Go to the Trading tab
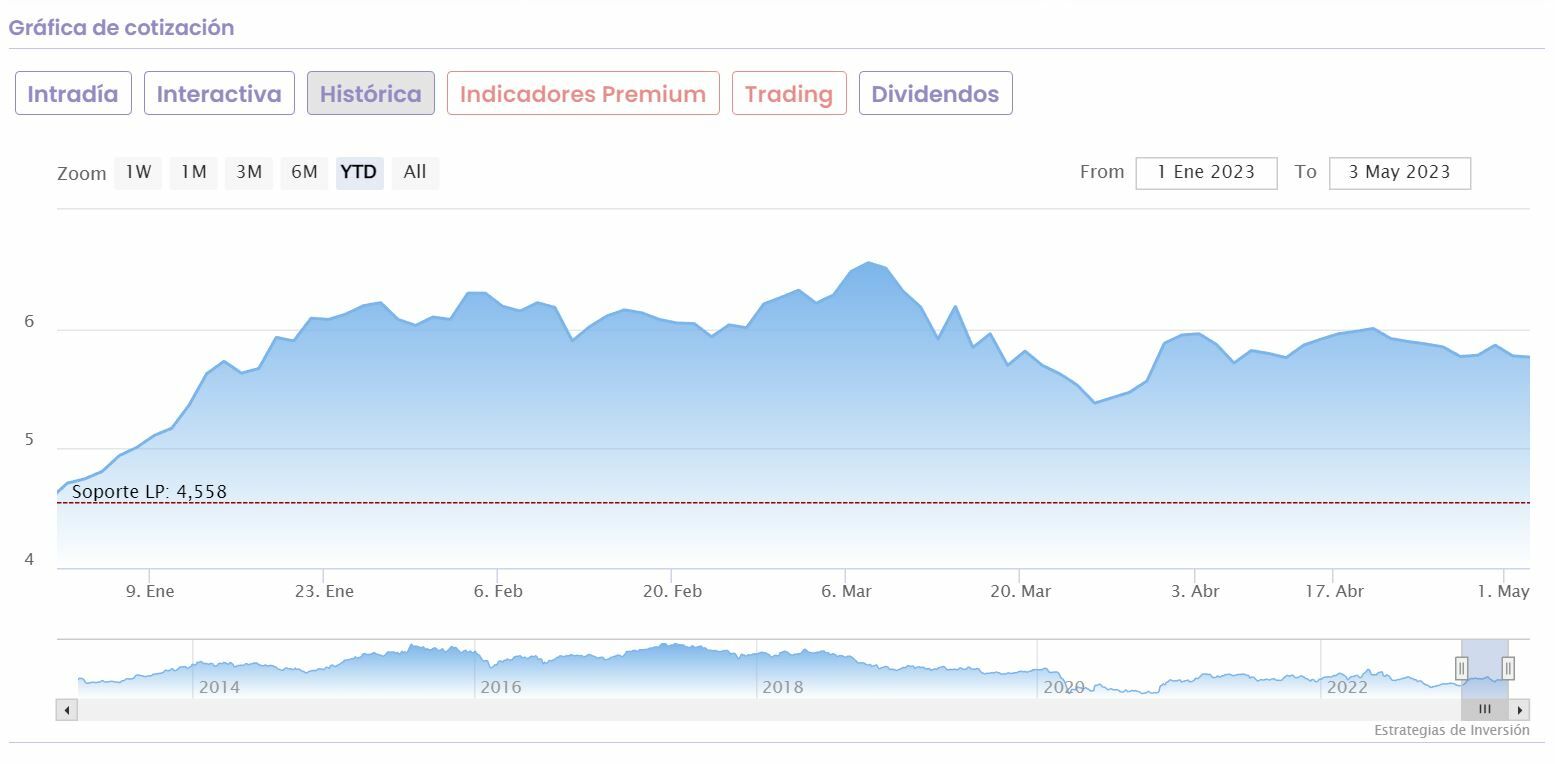The height and width of the screenshot is (764, 1555). point(789,94)
